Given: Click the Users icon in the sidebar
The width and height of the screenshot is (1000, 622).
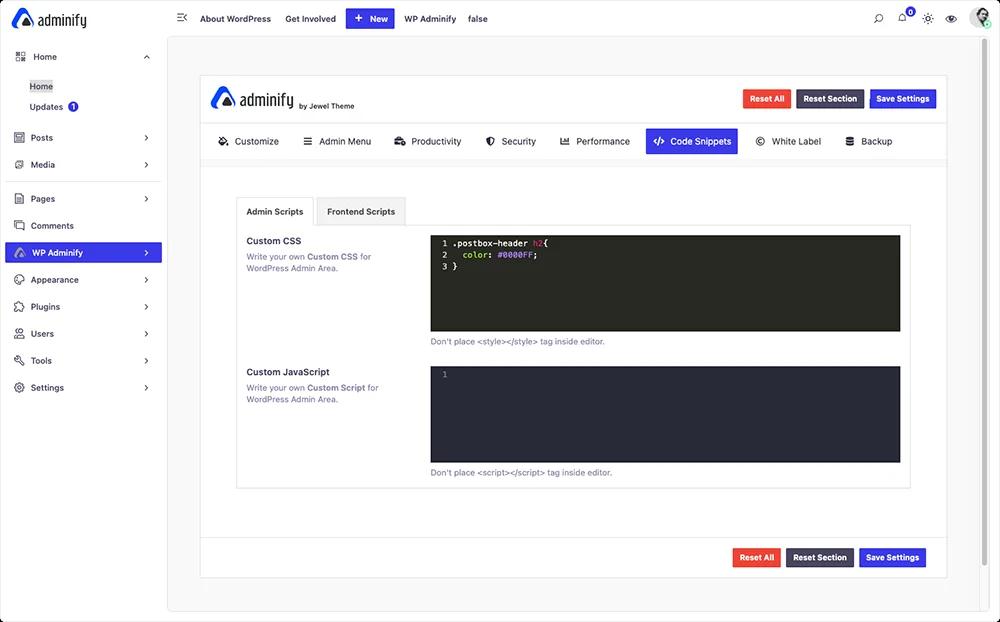Looking at the screenshot, I should (19, 334).
